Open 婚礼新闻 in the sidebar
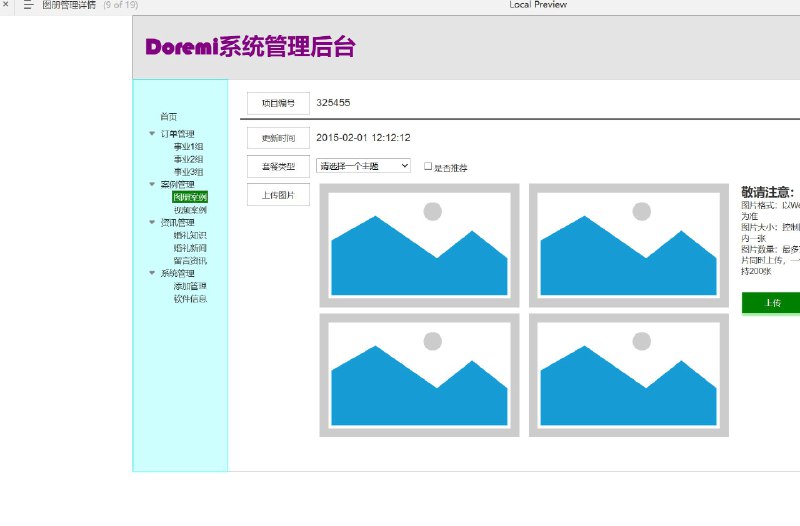 coord(190,248)
